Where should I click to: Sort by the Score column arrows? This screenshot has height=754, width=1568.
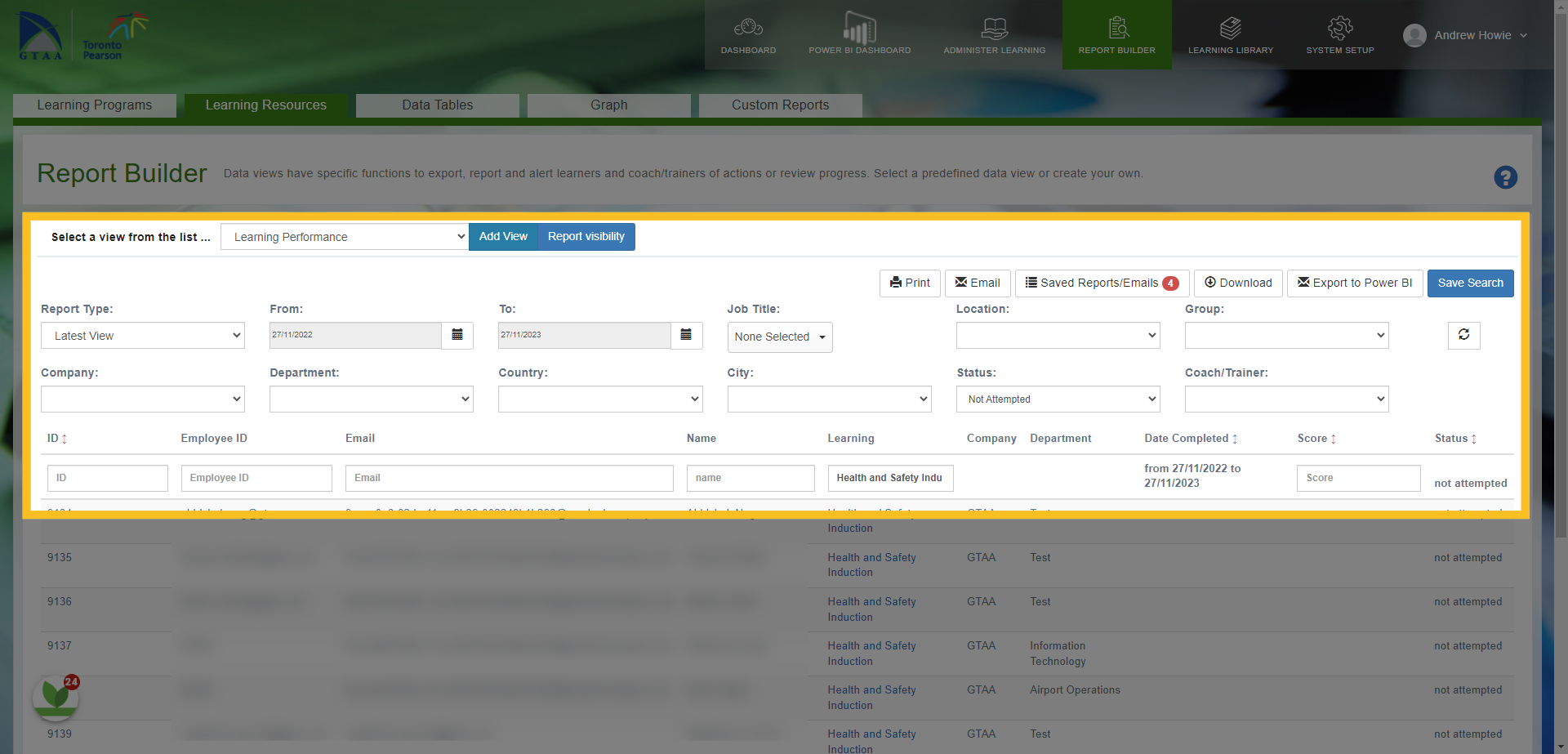(x=1334, y=439)
